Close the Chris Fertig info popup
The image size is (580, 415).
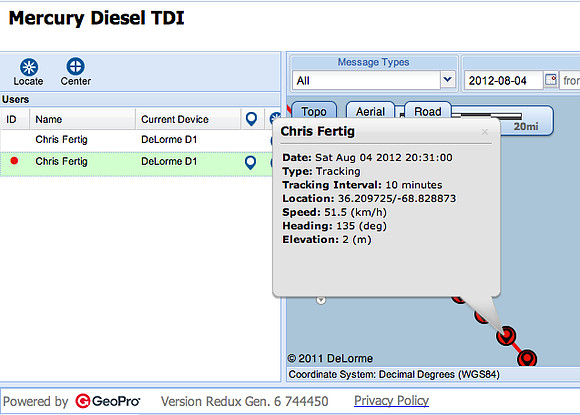coord(485,132)
